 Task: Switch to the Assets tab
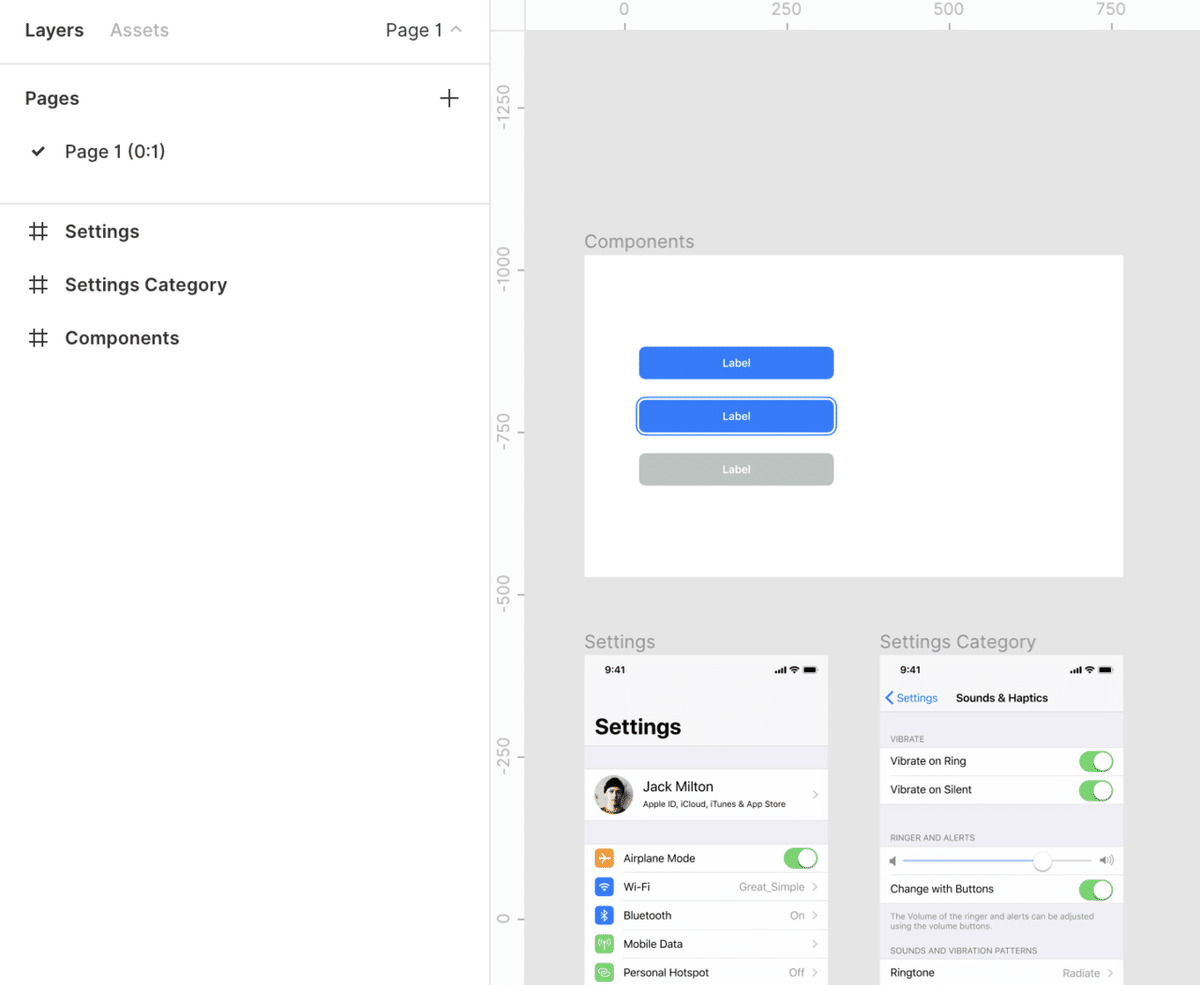[139, 30]
